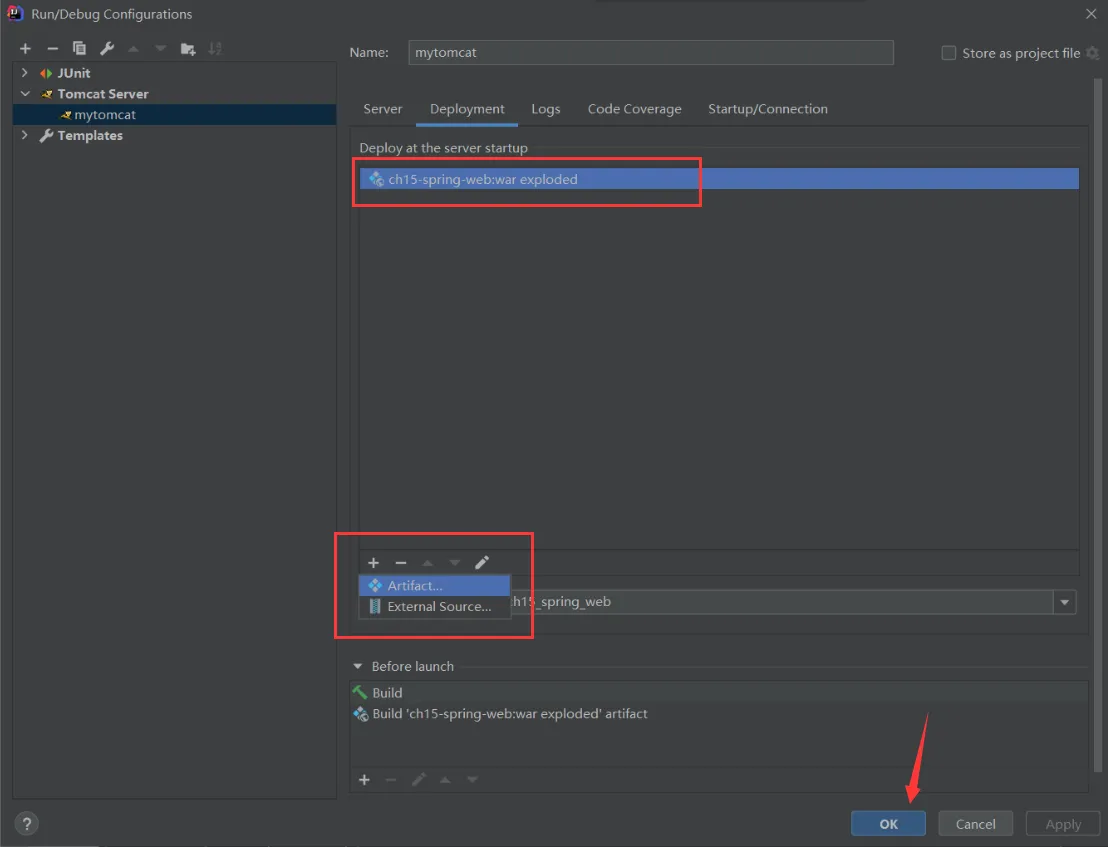The height and width of the screenshot is (847, 1108).
Task: Remove deployment artifact with minus icon
Action: (x=401, y=563)
